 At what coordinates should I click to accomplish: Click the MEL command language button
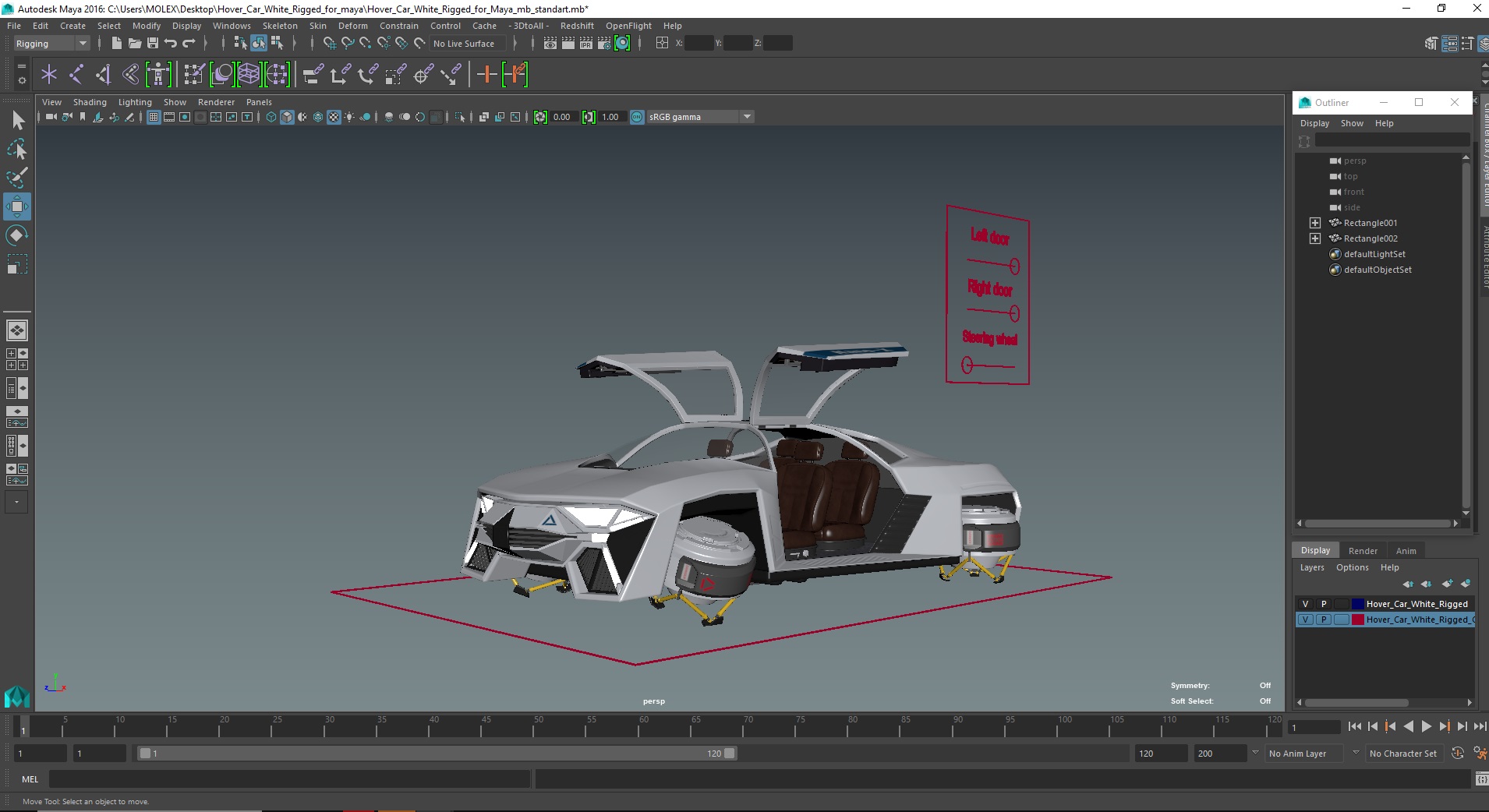30,779
